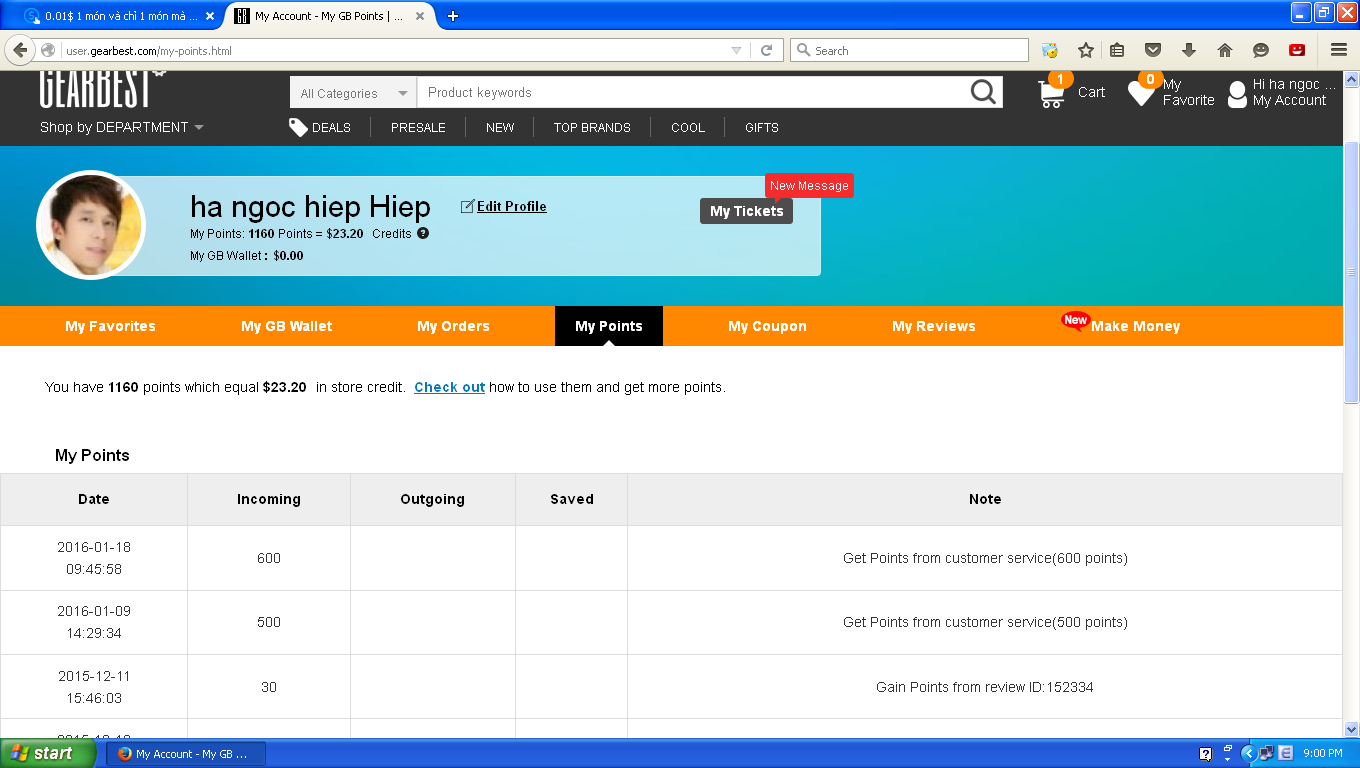Screen dimensions: 1360x768
Task: Open My Tickets button
Action: (746, 211)
